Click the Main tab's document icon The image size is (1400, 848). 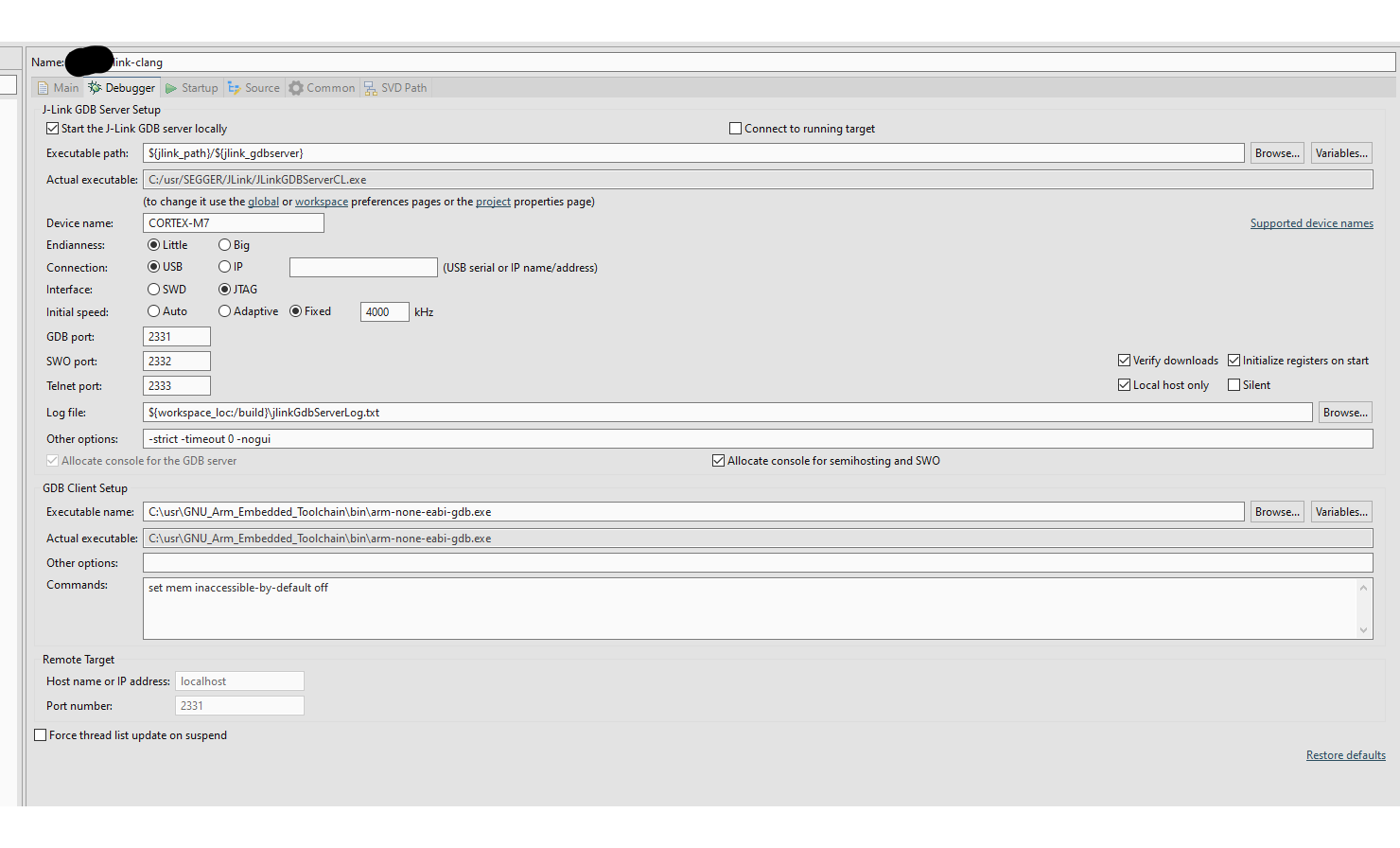point(42,86)
